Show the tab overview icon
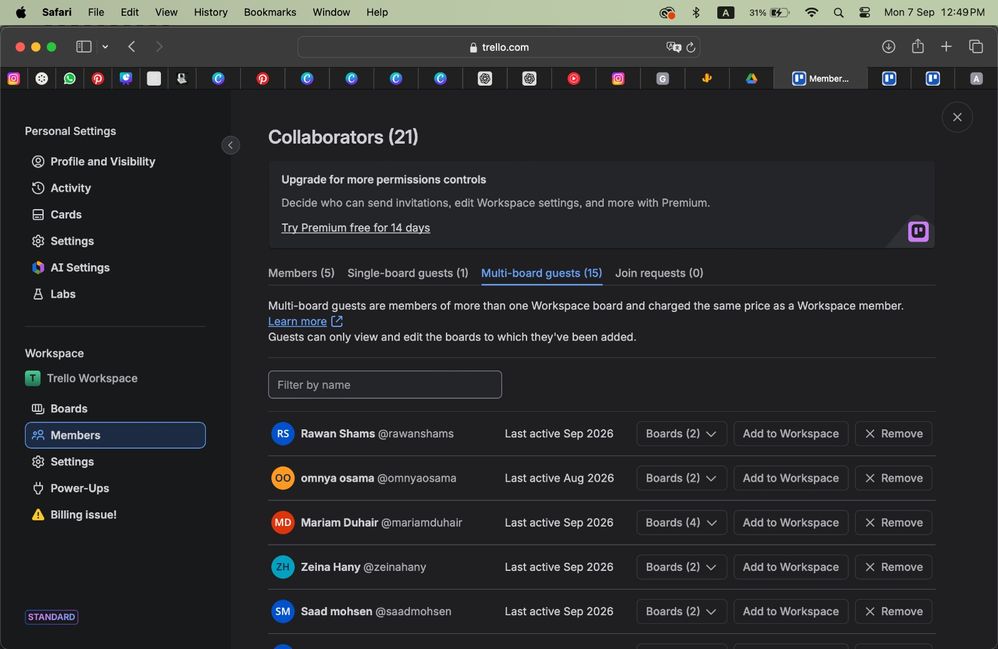 click(x=976, y=46)
